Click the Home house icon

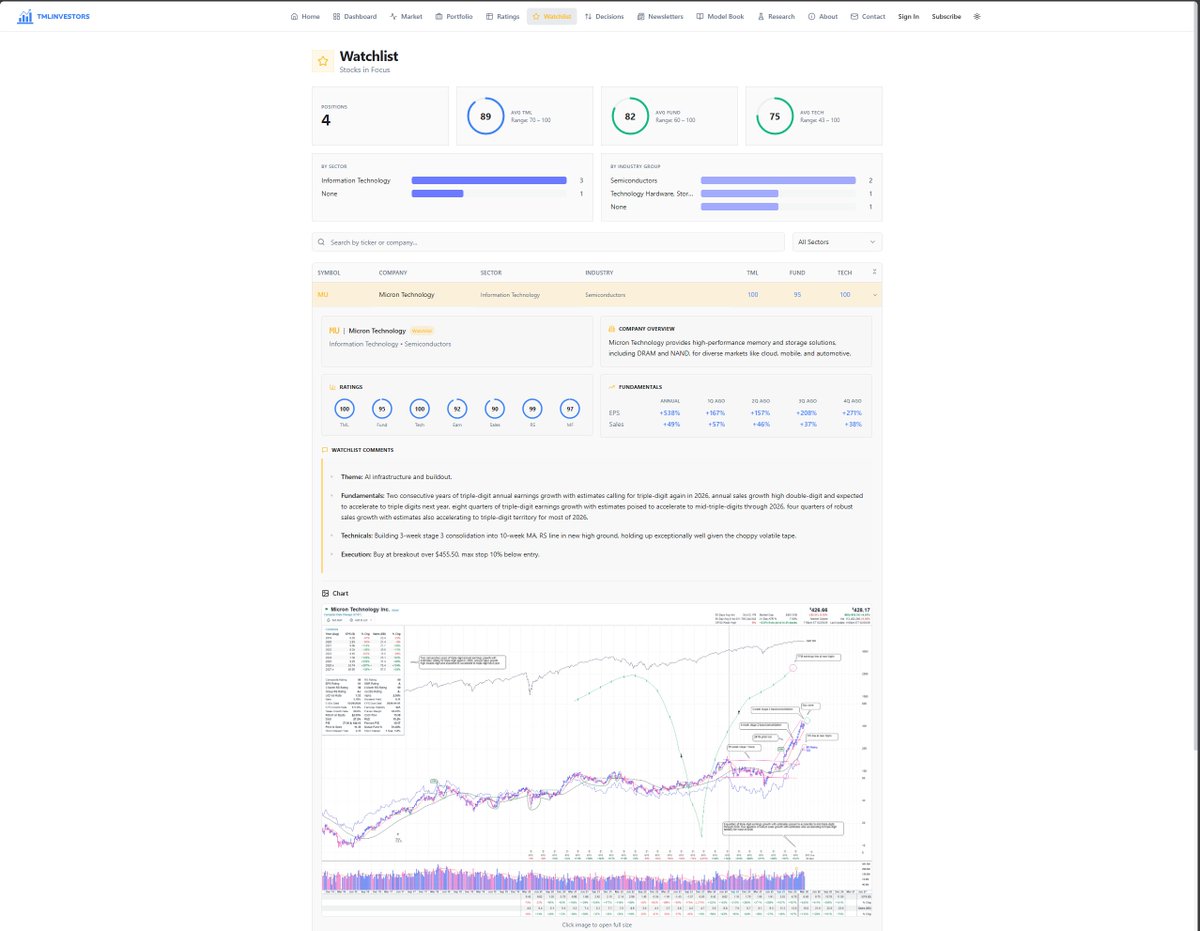[x=294, y=17]
